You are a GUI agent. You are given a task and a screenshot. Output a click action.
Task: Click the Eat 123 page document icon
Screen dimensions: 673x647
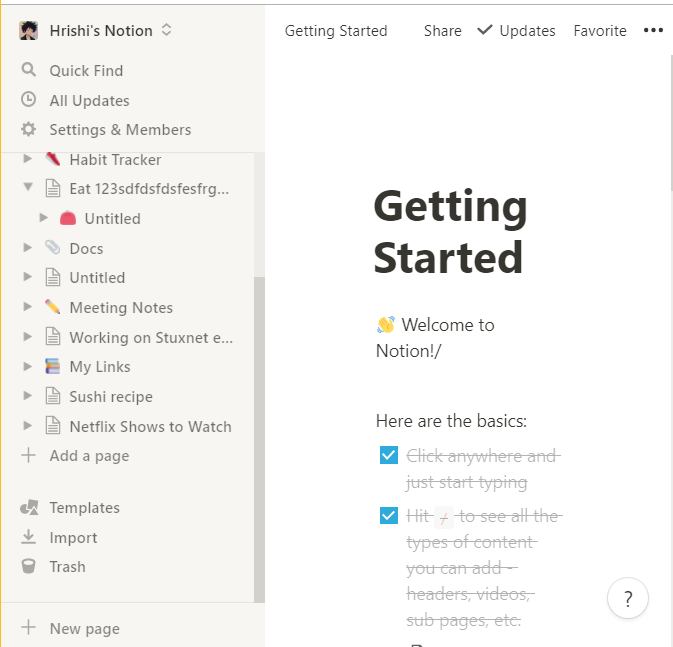(53, 188)
